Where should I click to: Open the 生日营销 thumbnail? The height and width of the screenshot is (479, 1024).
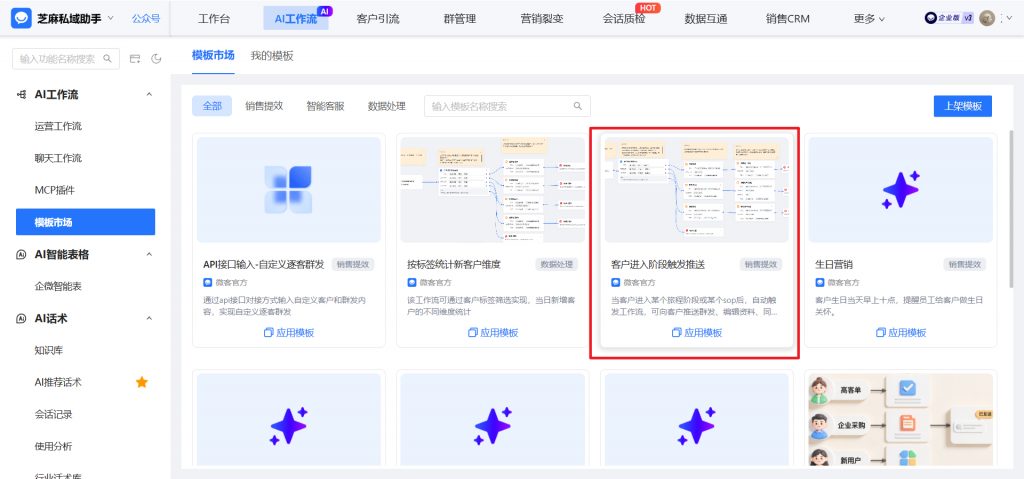click(901, 190)
